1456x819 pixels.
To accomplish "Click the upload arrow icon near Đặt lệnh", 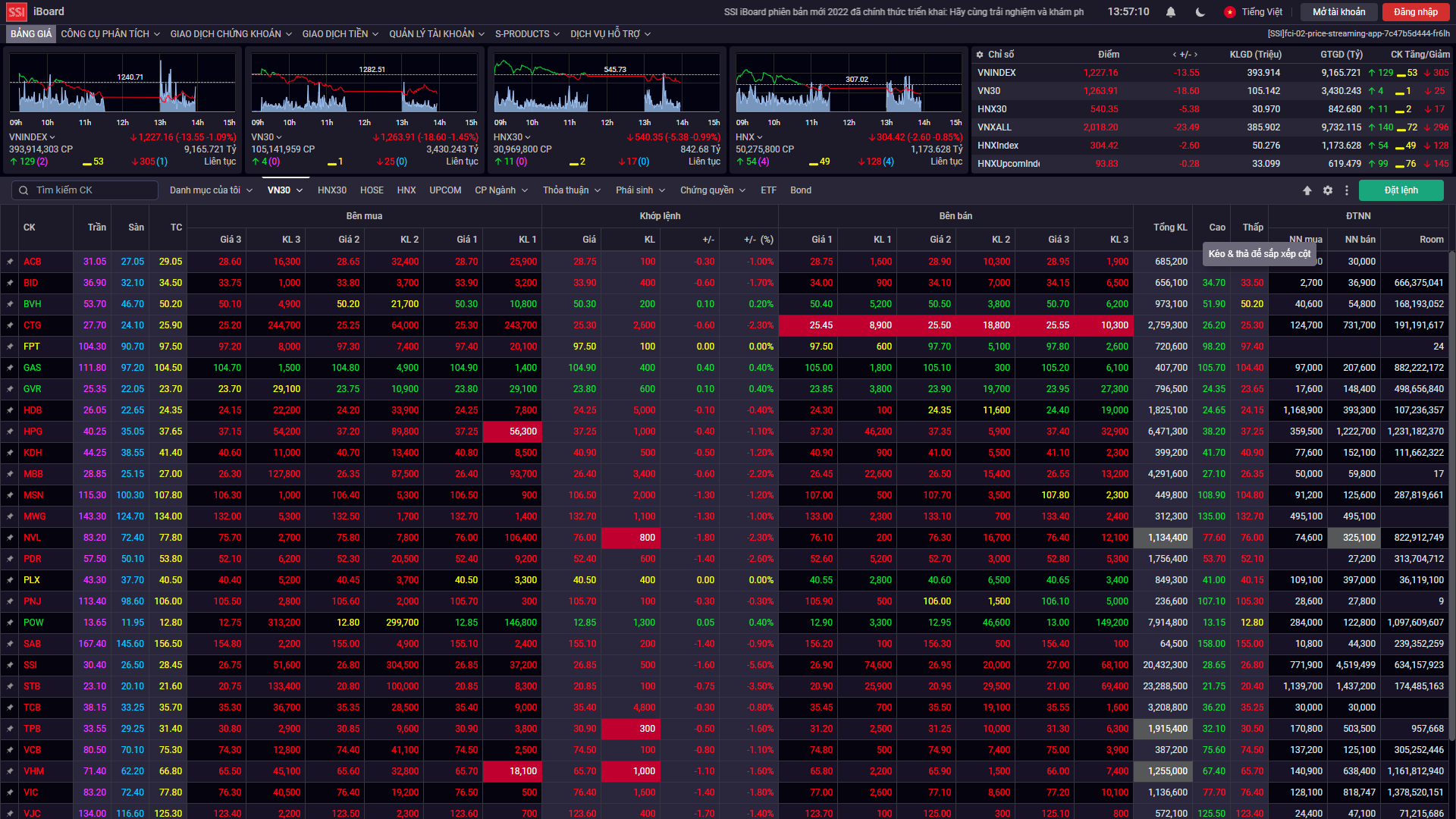I will [1307, 190].
